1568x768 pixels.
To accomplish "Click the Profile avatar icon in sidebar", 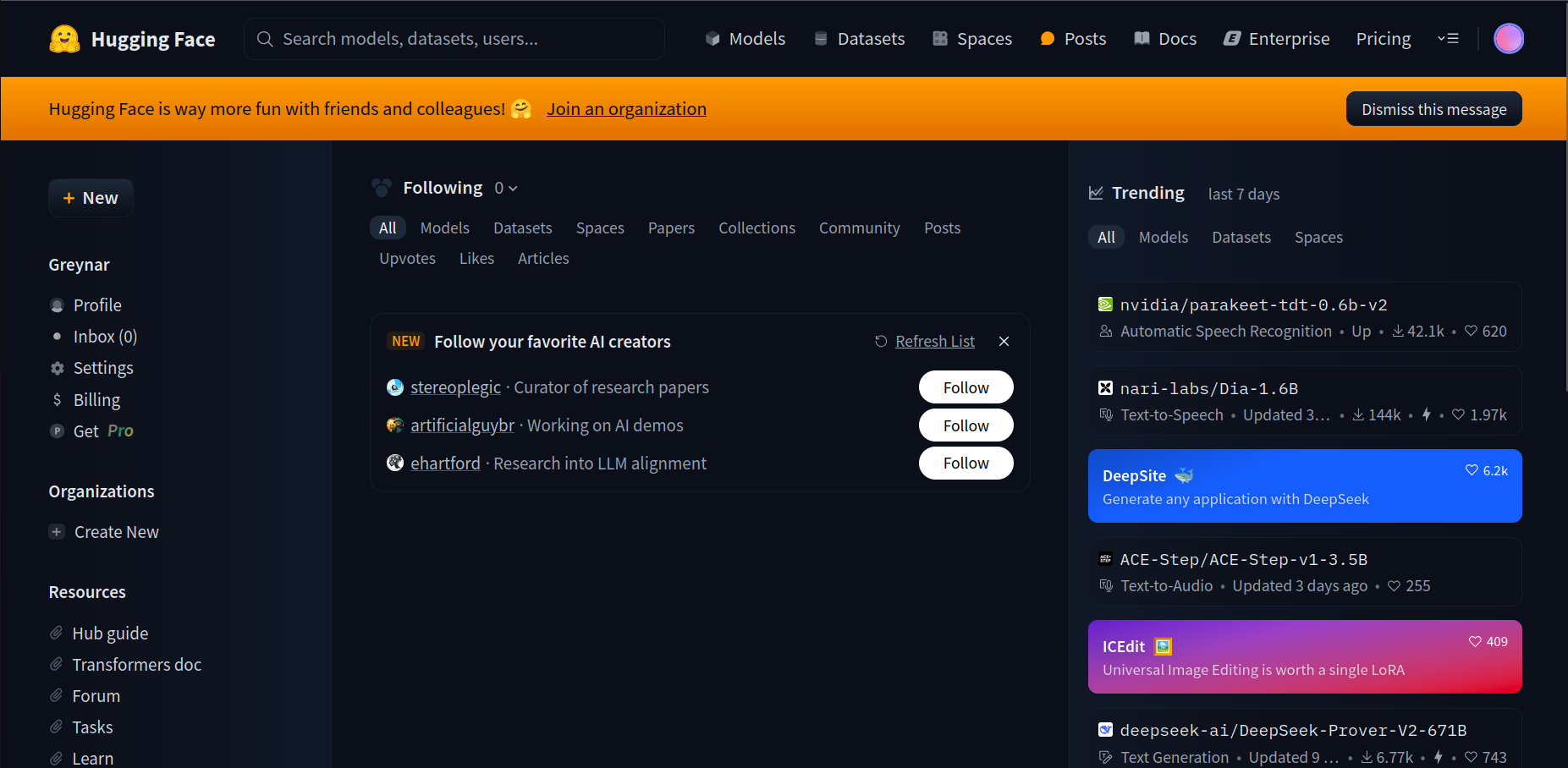I will click(x=57, y=305).
